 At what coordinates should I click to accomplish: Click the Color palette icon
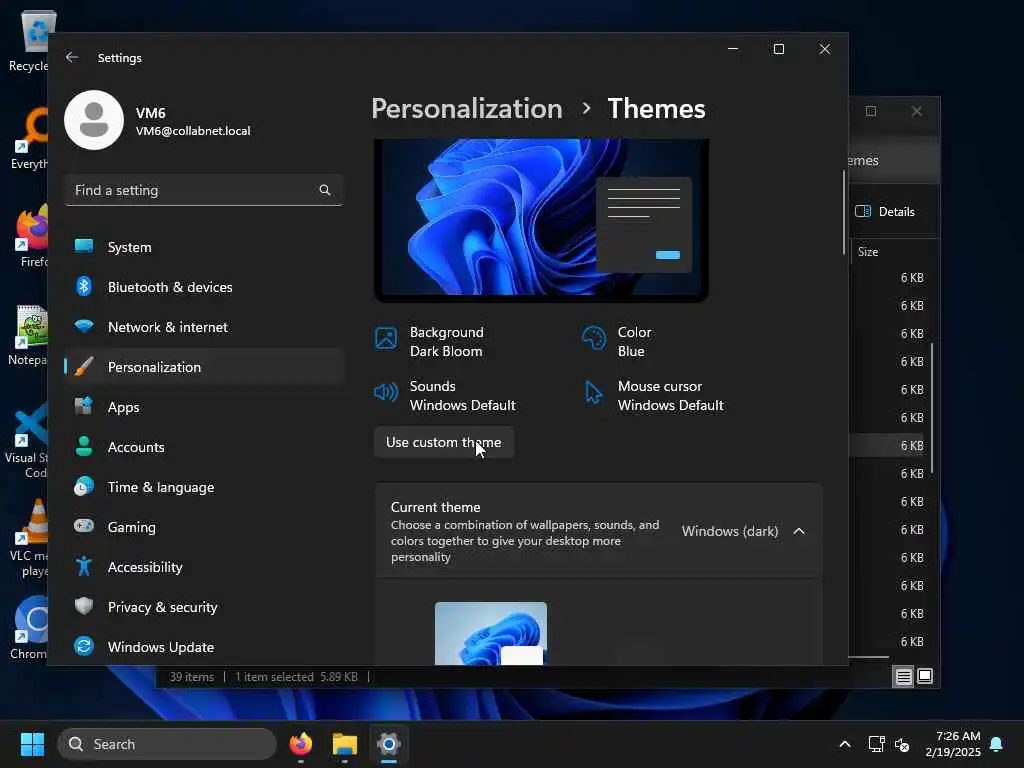tap(594, 338)
